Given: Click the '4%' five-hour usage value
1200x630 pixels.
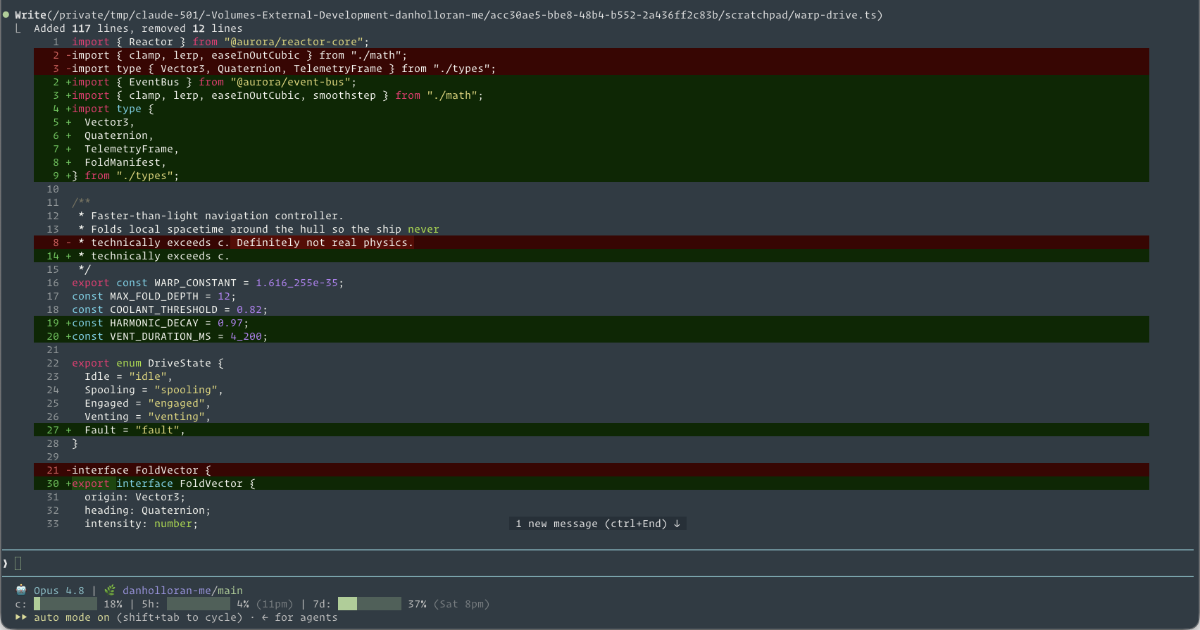Looking at the screenshot, I should 243,604.
